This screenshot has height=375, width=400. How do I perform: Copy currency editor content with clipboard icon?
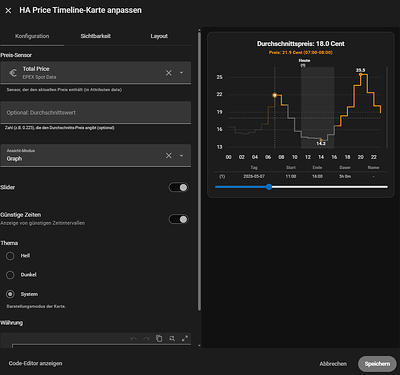(x=159, y=338)
